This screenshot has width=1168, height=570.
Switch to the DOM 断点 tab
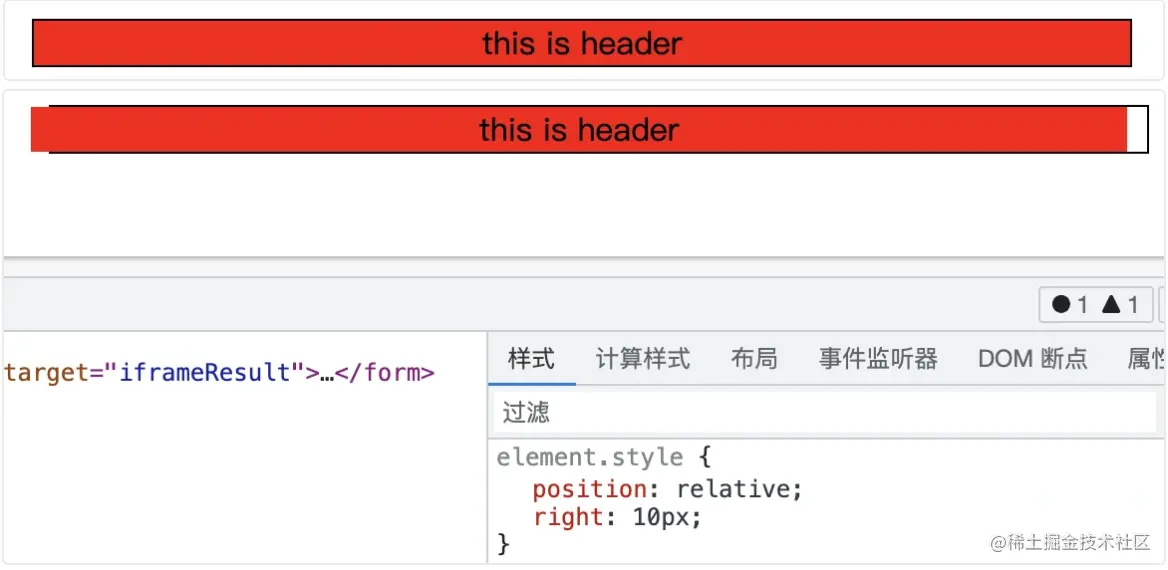pyautogui.click(x=1032, y=359)
